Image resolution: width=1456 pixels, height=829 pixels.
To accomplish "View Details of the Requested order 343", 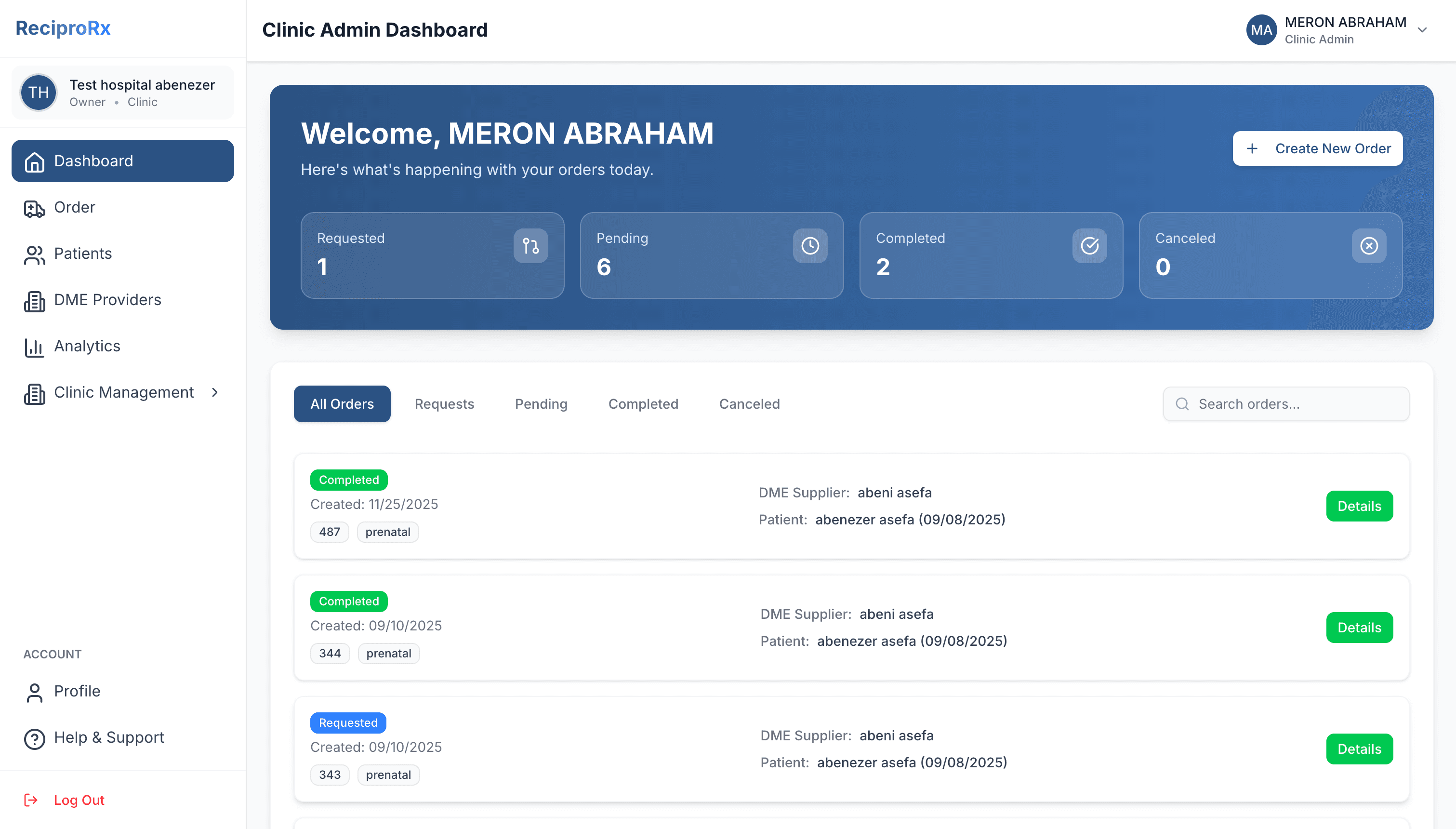I will [1359, 749].
